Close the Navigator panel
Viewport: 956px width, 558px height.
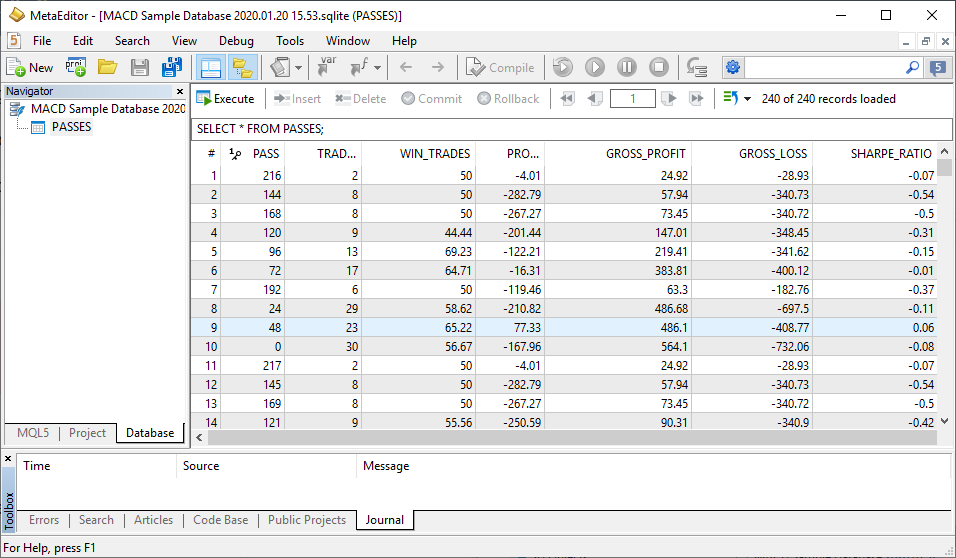(x=180, y=91)
